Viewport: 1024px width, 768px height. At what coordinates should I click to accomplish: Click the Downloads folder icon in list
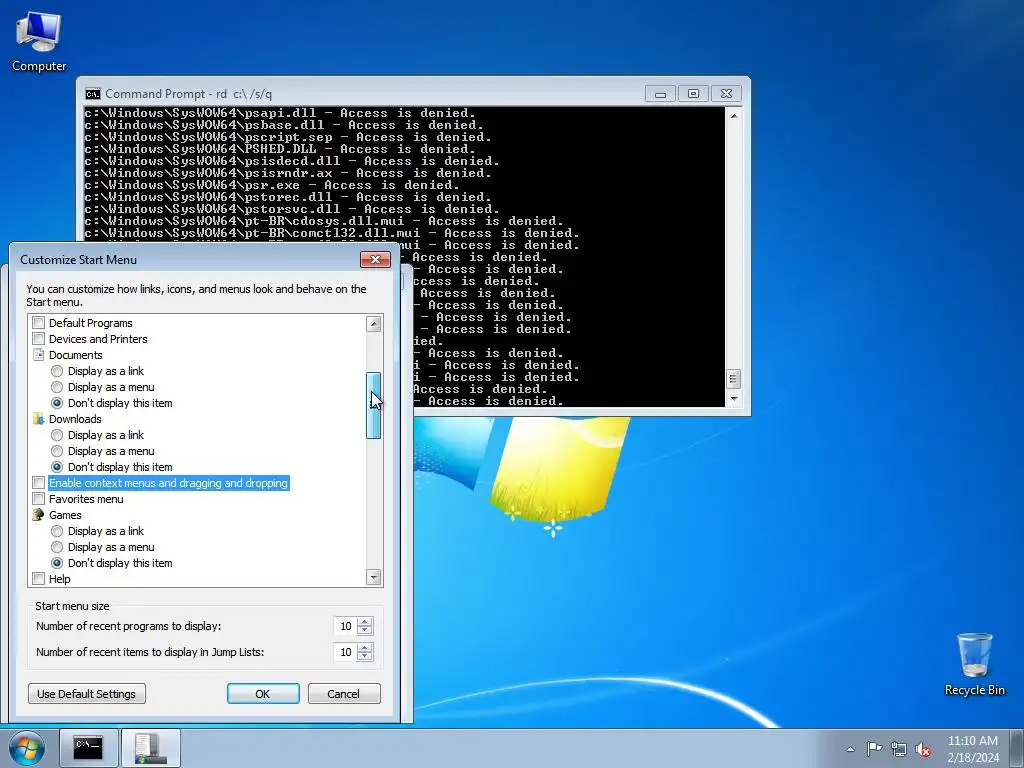pyautogui.click(x=39, y=419)
